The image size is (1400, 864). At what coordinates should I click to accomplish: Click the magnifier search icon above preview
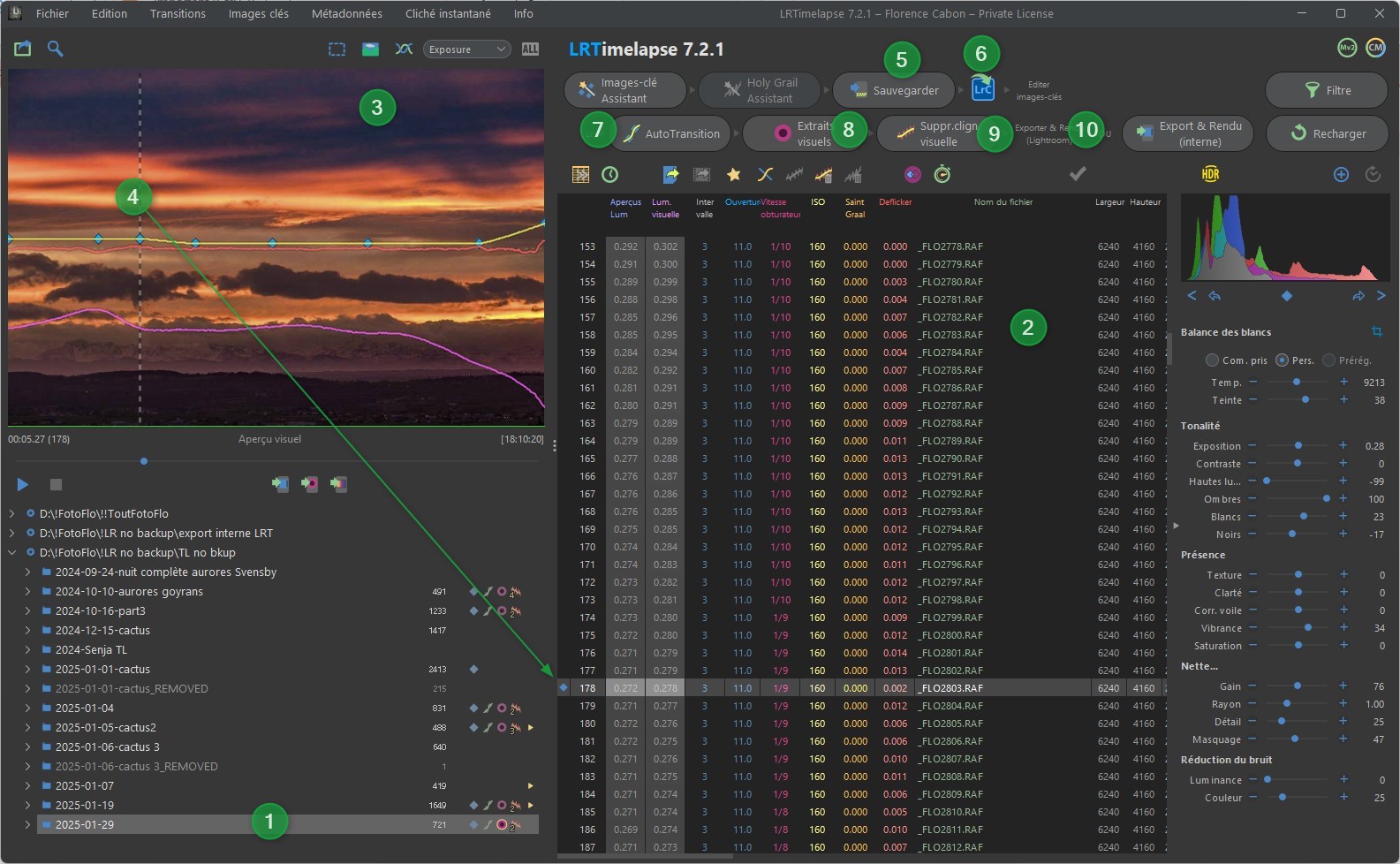55,49
